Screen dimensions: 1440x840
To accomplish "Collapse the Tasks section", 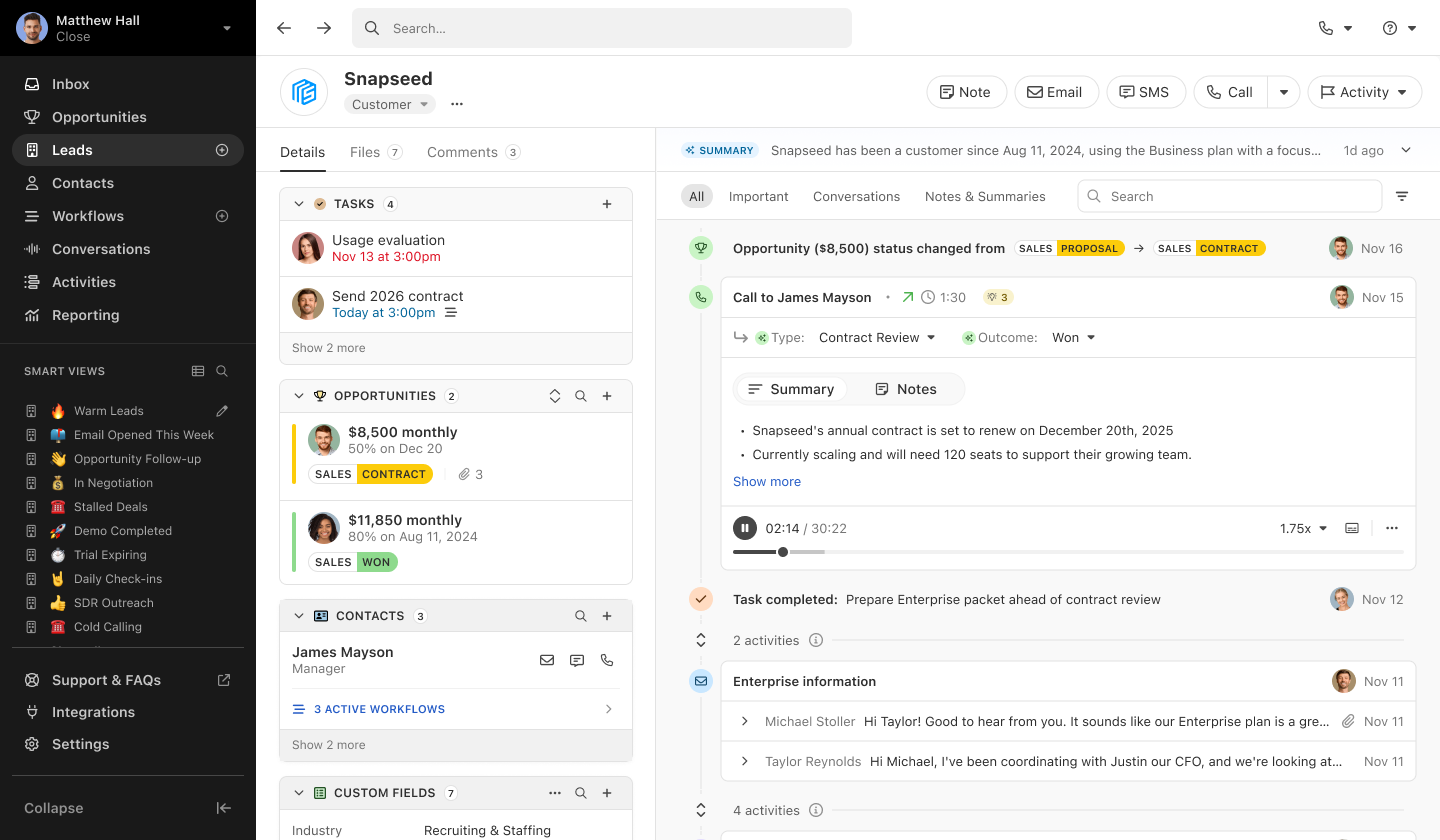I will click(x=298, y=204).
